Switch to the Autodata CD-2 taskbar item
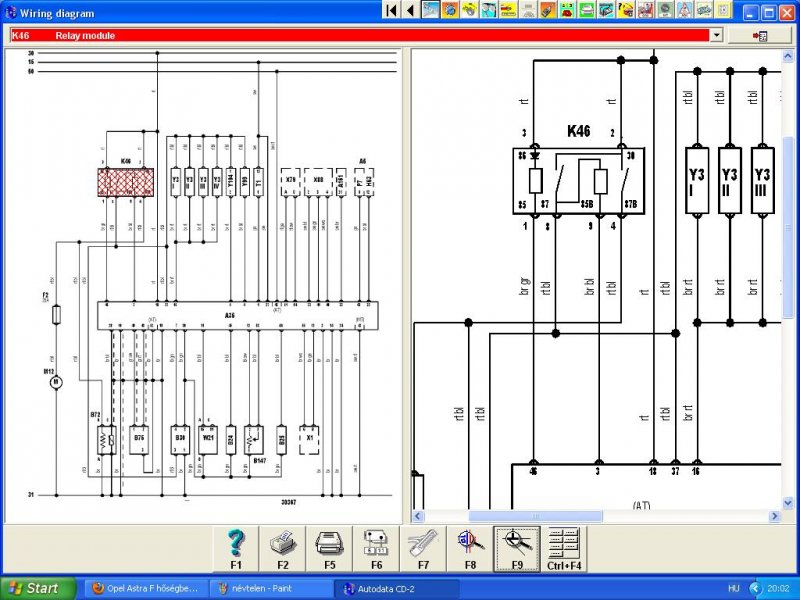Screen dimensions: 800x600 coord(396,588)
